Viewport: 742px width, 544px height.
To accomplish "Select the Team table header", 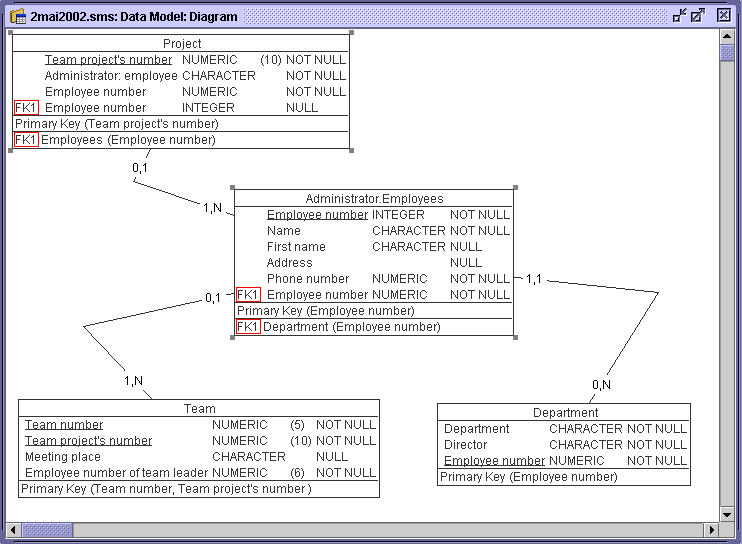I will (x=199, y=408).
